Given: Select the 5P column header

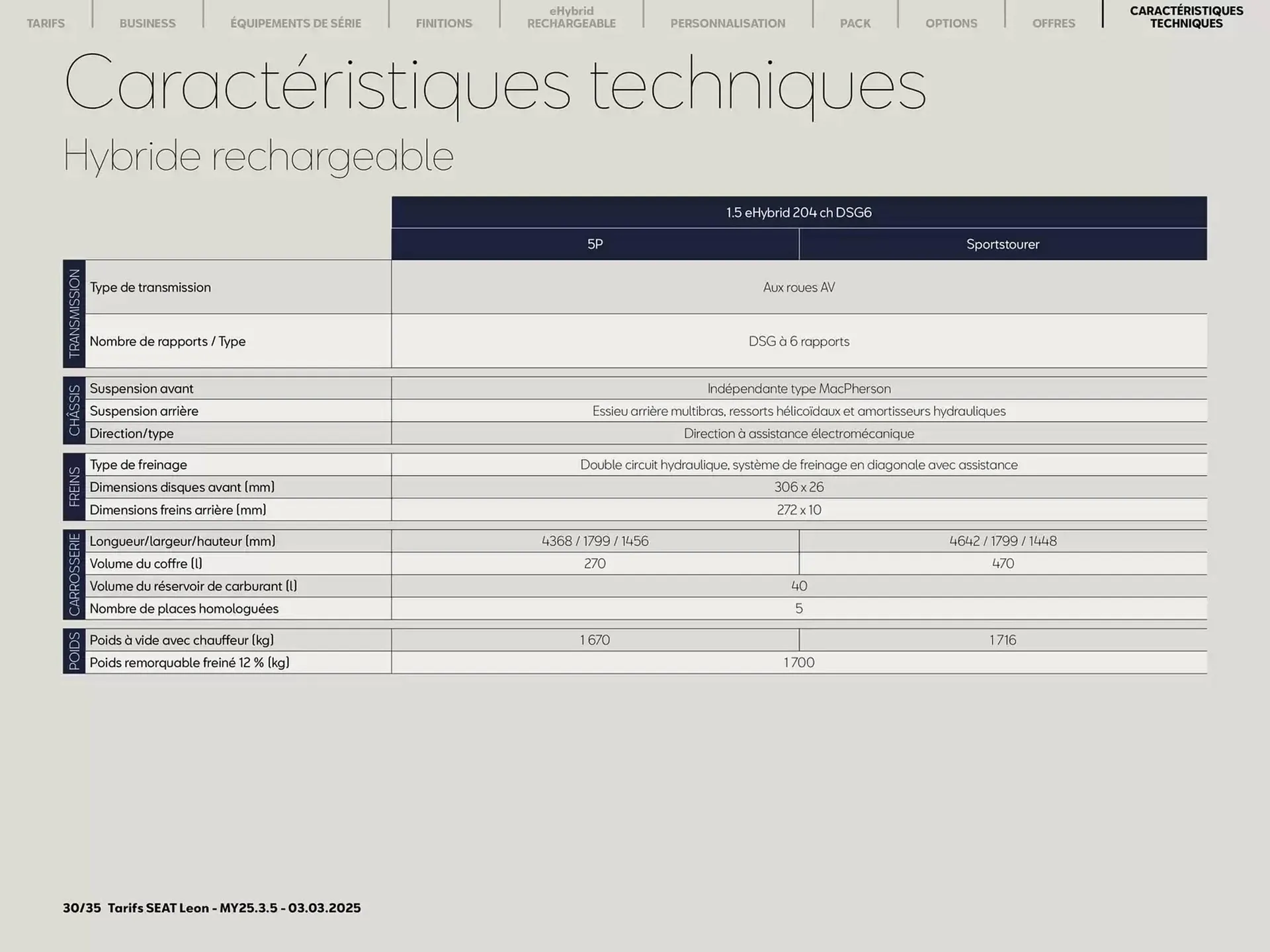Looking at the screenshot, I should (595, 244).
